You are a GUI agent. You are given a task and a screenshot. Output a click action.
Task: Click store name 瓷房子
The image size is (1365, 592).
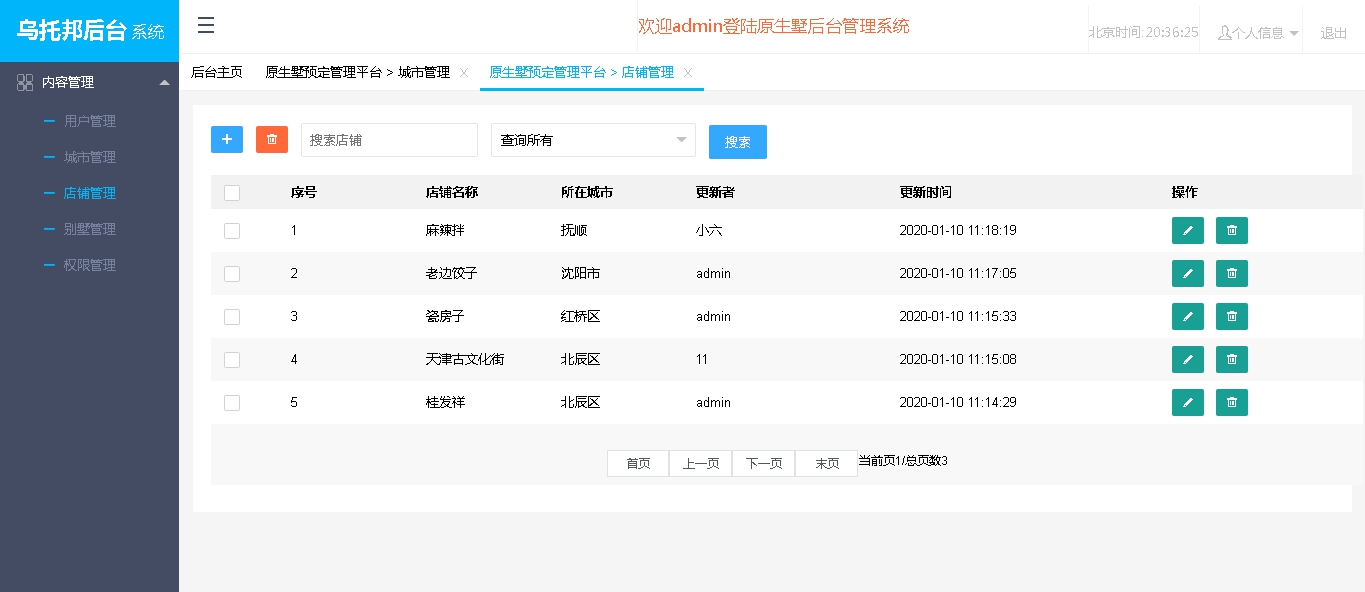point(445,316)
